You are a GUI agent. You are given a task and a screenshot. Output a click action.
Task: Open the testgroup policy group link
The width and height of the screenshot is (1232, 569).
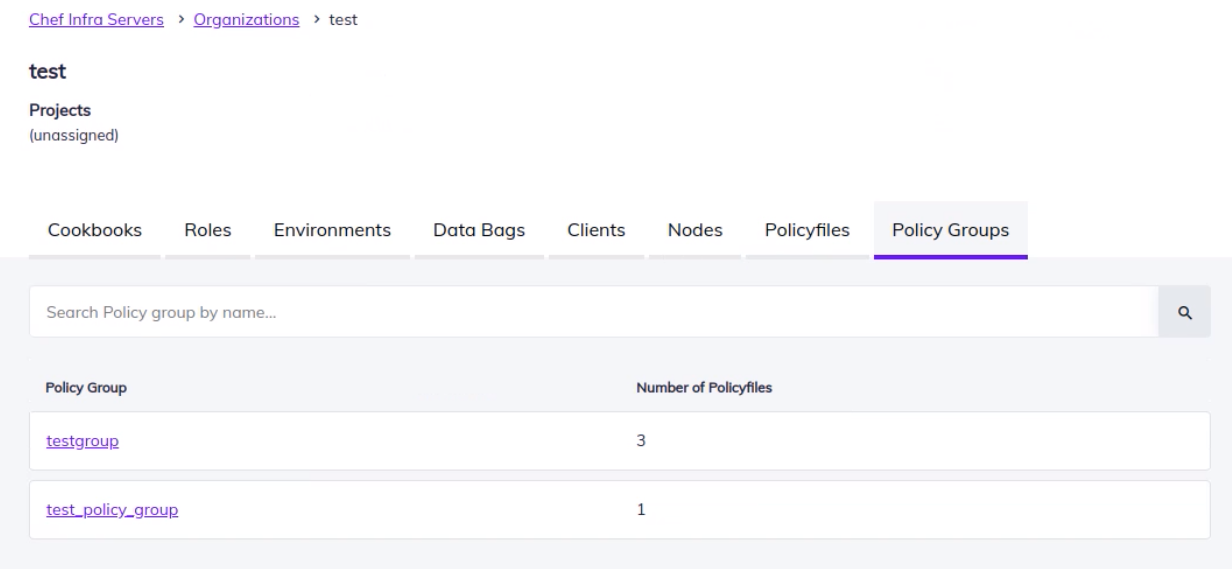point(83,441)
